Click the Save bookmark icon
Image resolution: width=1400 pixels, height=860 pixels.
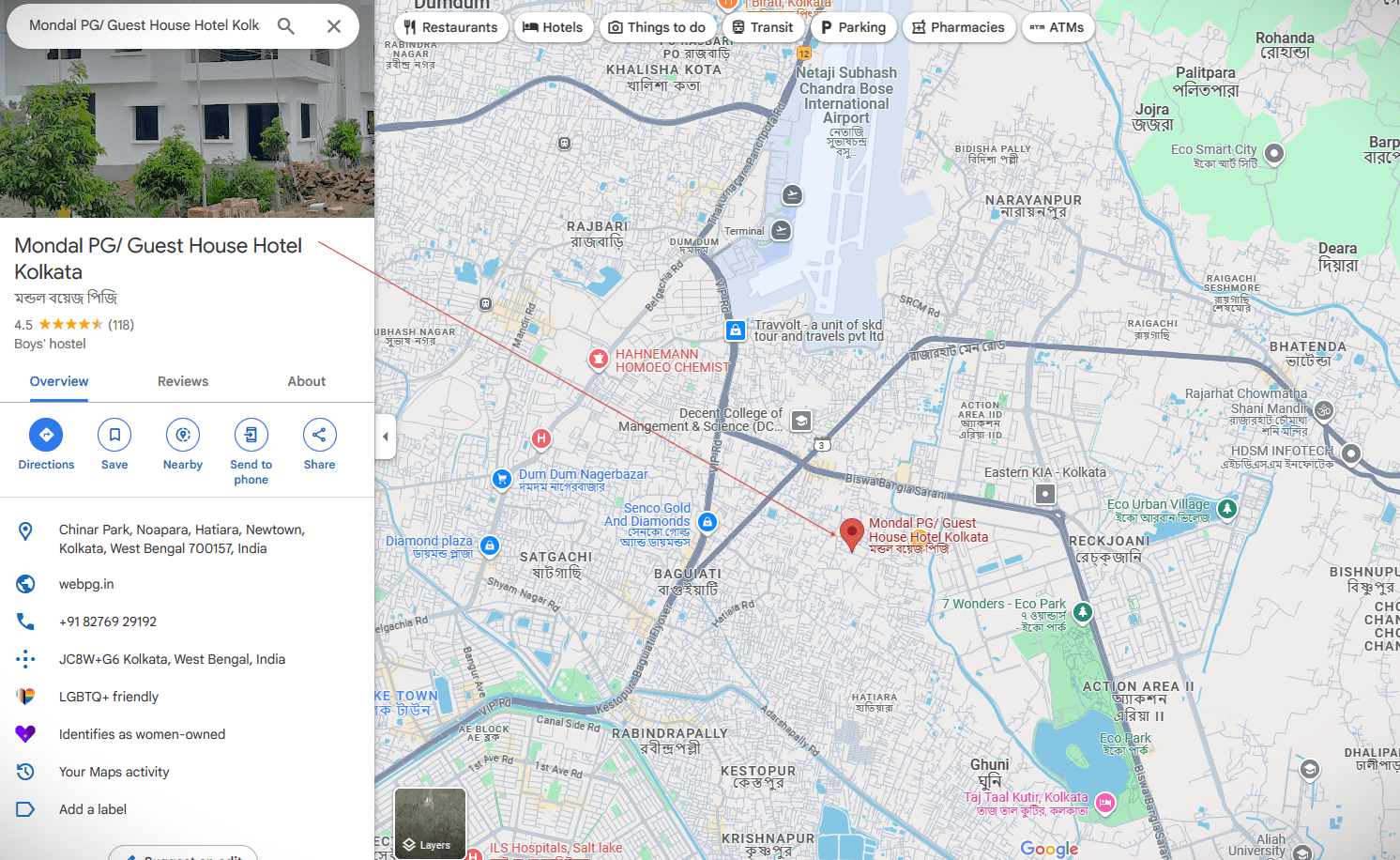(x=114, y=435)
